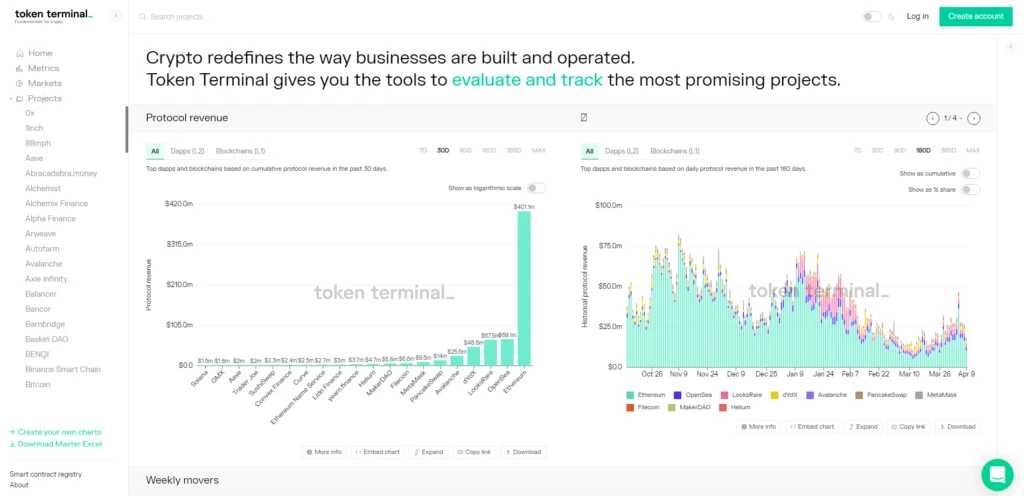Click Log in

(918, 16)
